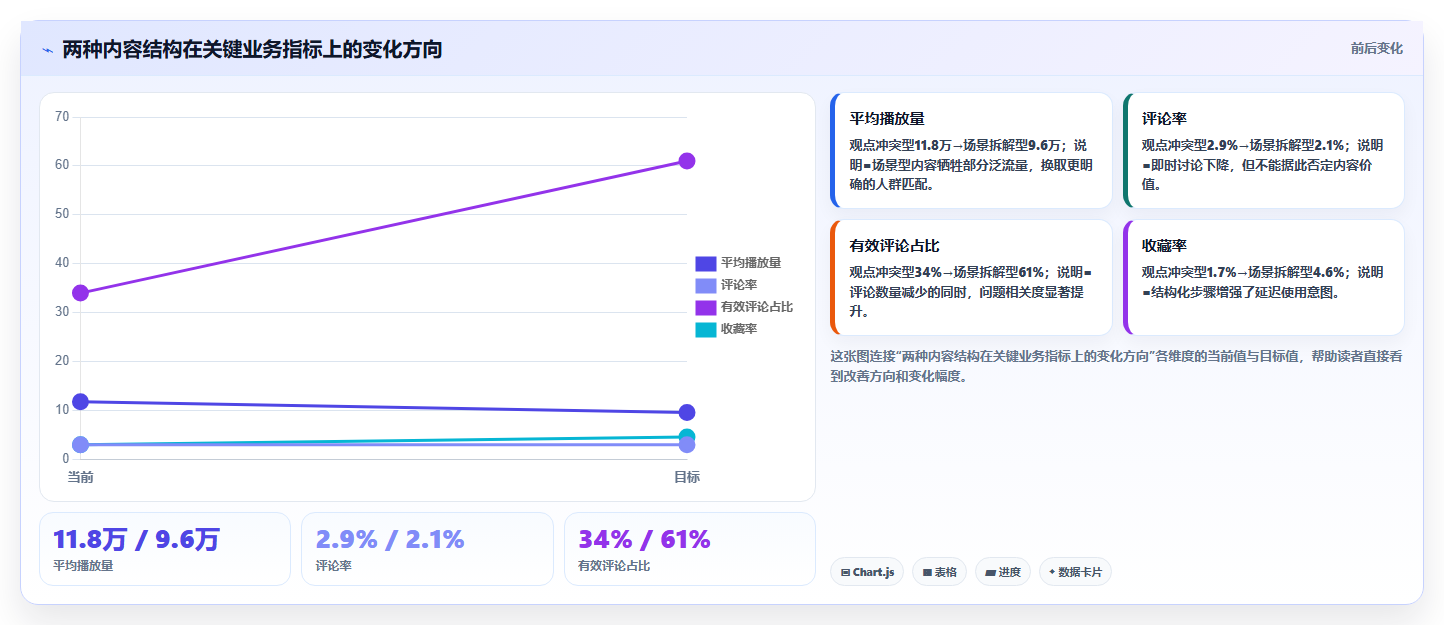Select the 34% / 61% stat card
The image size is (1444, 625).
(x=690, y=549)
